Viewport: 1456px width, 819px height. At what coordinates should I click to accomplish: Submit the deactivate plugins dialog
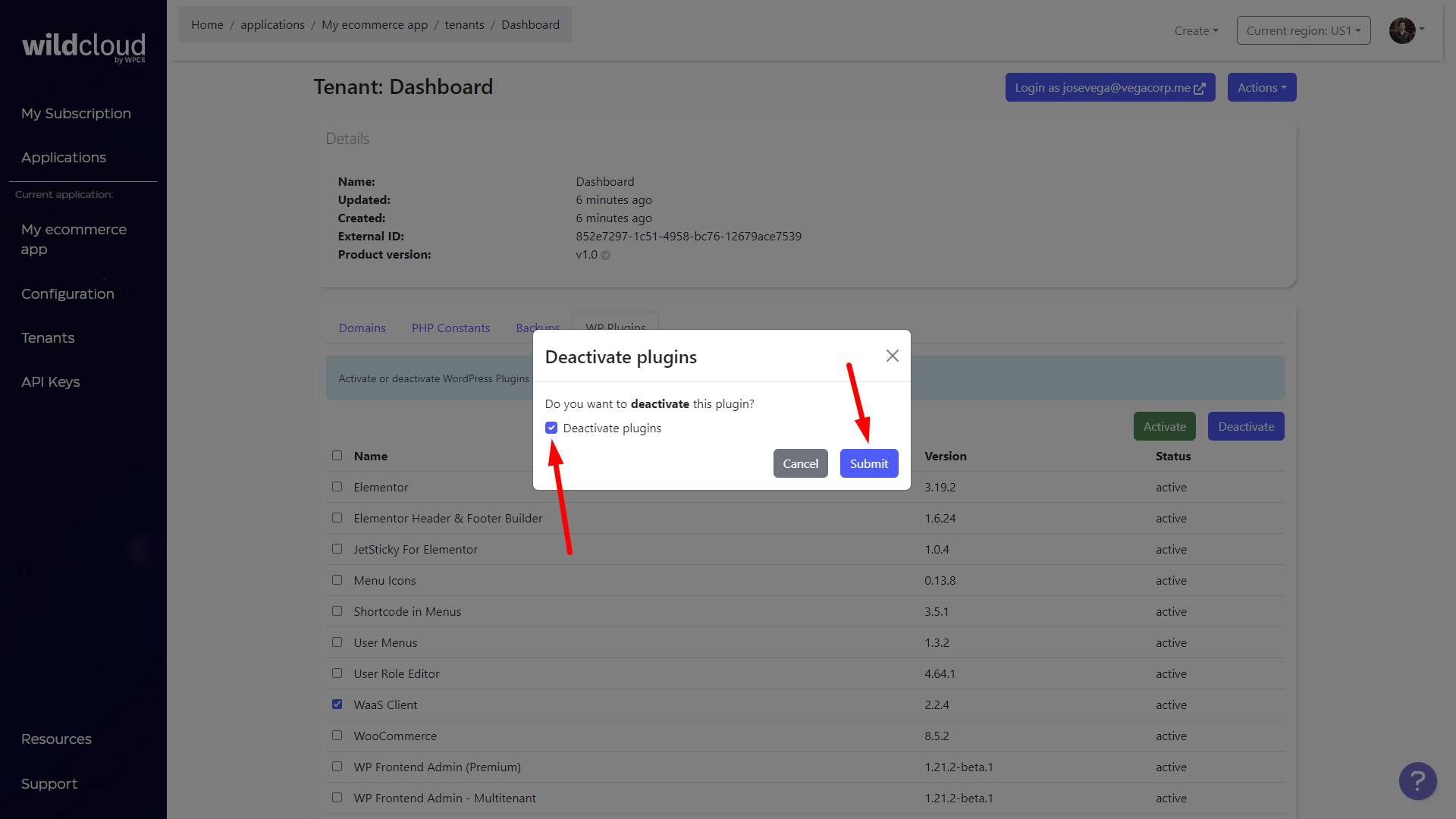pyautogui.click(x=869, y=463)
